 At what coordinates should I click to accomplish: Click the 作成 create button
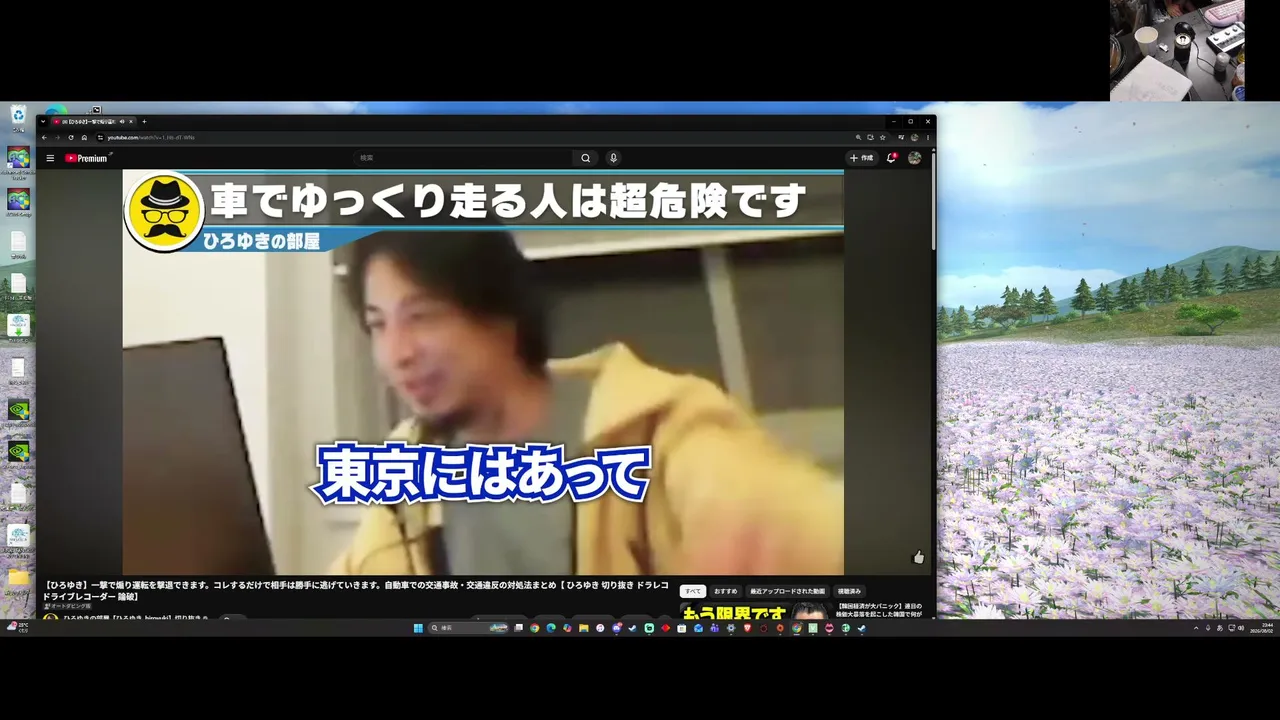pos(861,158)
